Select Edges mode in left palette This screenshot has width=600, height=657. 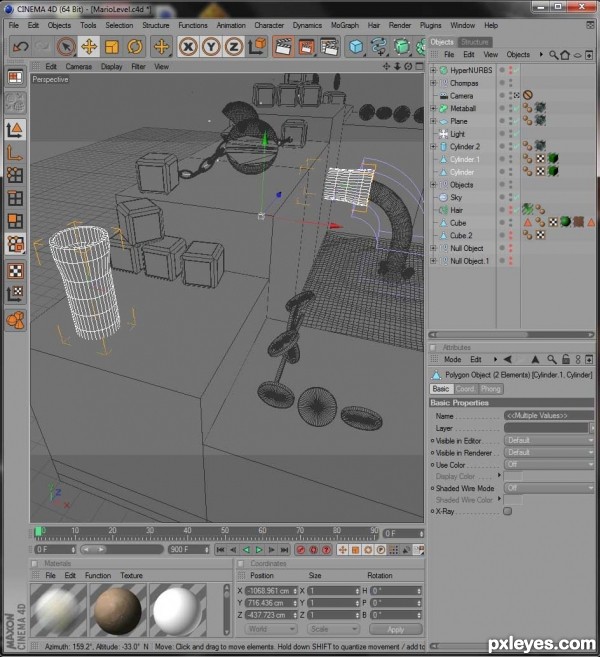(16, 198)
